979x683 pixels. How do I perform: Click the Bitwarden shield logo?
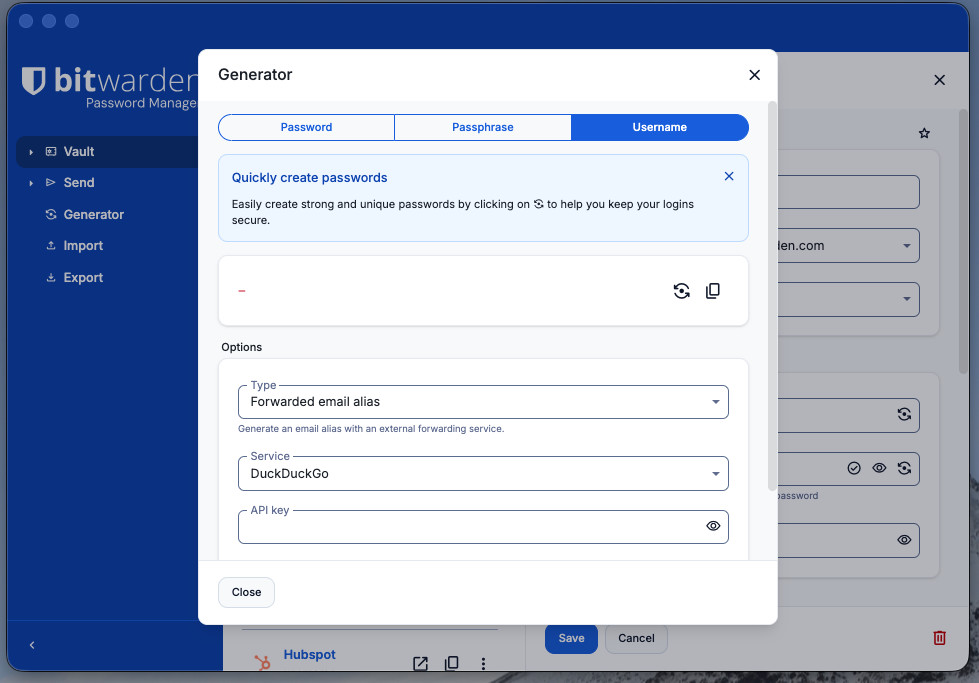click(34, 81)
